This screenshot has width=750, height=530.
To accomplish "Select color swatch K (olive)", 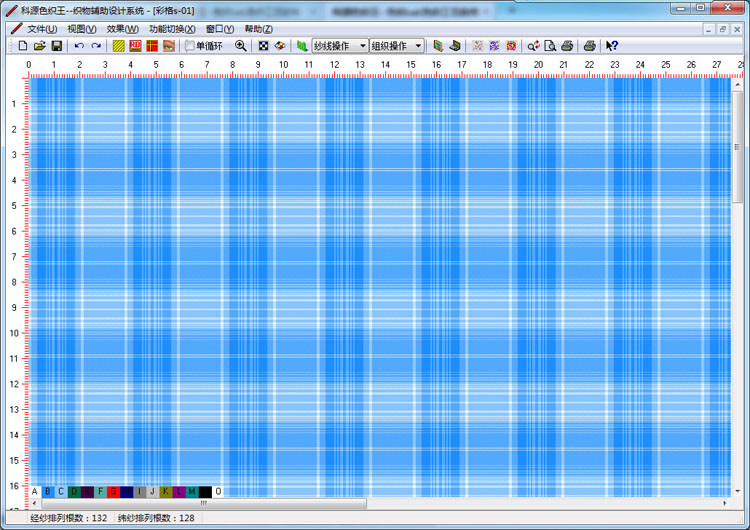I will coord(165,491).
